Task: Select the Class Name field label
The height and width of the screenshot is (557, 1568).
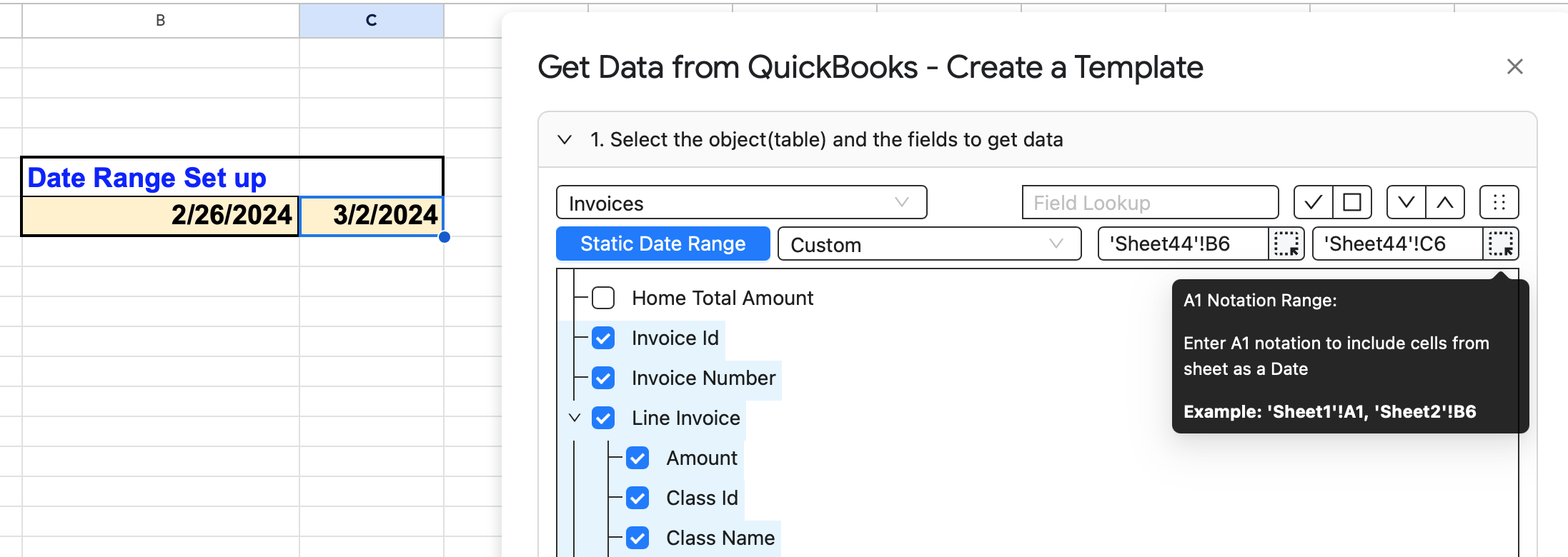Action: tap(720, 538)
